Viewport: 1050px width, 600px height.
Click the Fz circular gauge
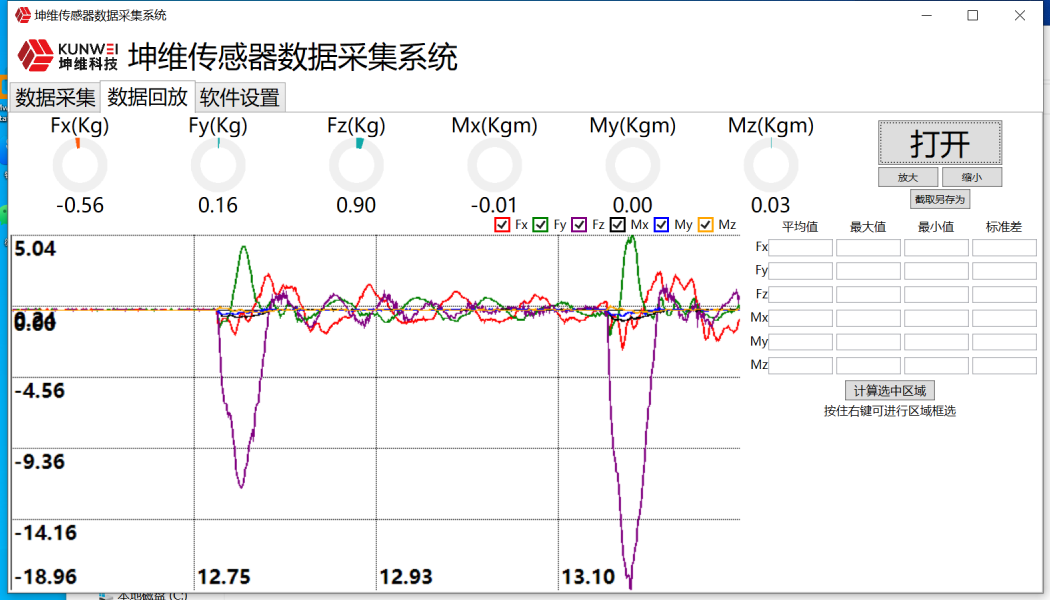[356, 166]
